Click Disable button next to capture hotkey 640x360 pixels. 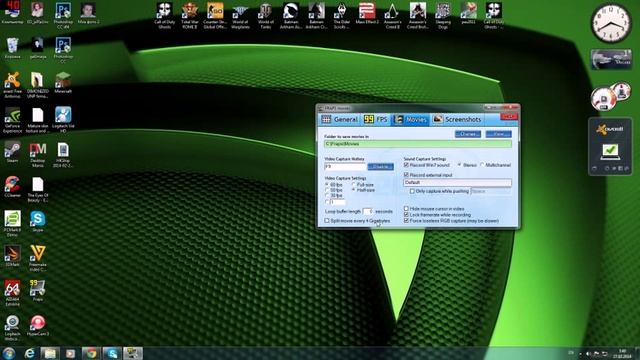coord(380,167)
